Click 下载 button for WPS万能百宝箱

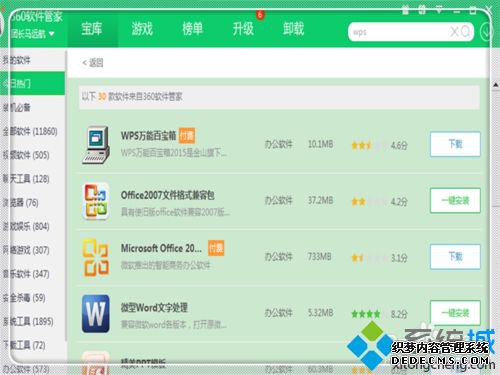tap(455, 144)
